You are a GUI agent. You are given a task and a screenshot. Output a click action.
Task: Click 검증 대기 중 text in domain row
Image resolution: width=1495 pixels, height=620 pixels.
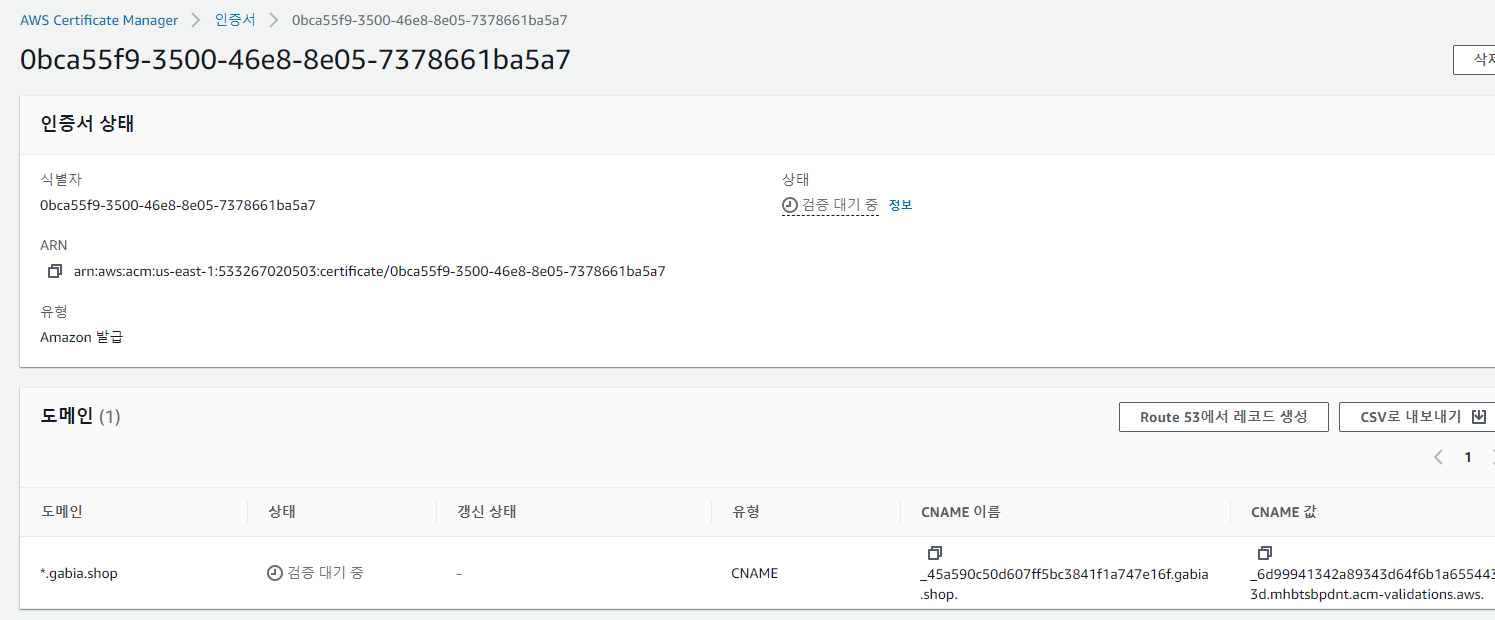coord(326,574)
